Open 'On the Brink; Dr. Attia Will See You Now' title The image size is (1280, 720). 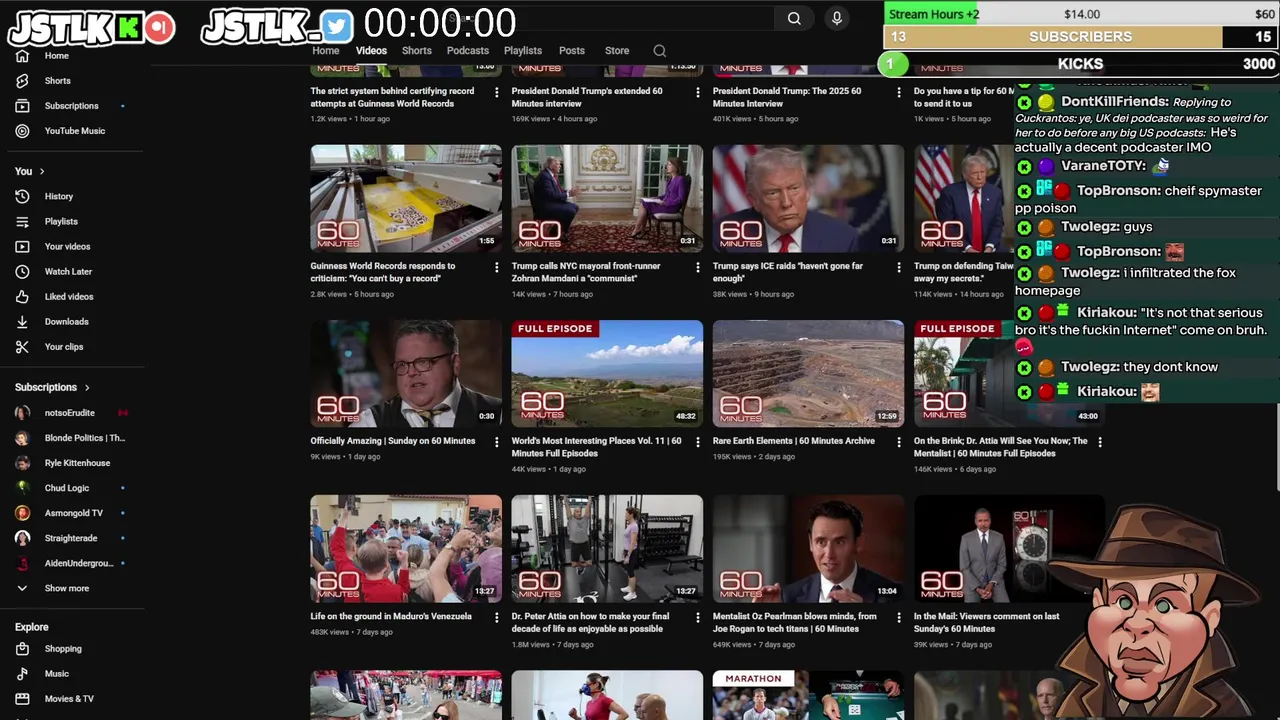click(x=1000, y=447)
